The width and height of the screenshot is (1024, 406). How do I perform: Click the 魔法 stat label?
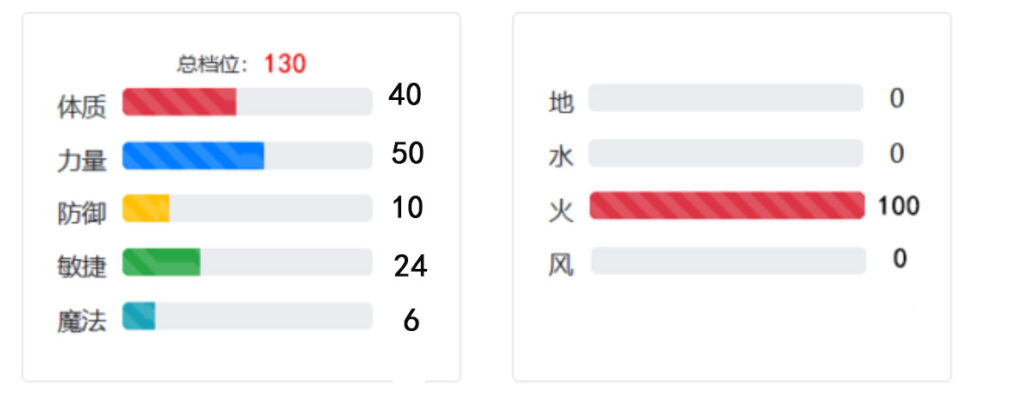(81, 322)
